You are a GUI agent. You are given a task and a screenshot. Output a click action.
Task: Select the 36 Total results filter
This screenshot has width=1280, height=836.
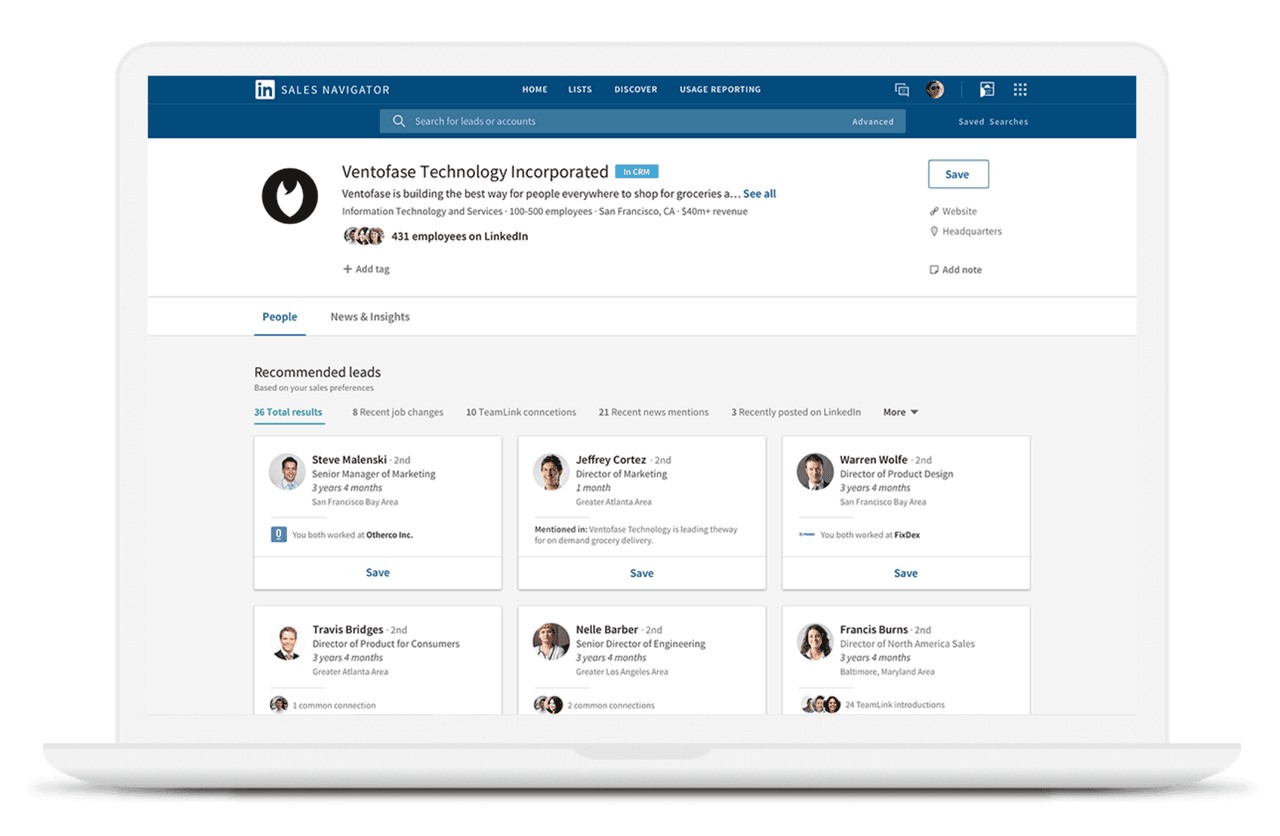pyautogui.click(x=288, y=412)
